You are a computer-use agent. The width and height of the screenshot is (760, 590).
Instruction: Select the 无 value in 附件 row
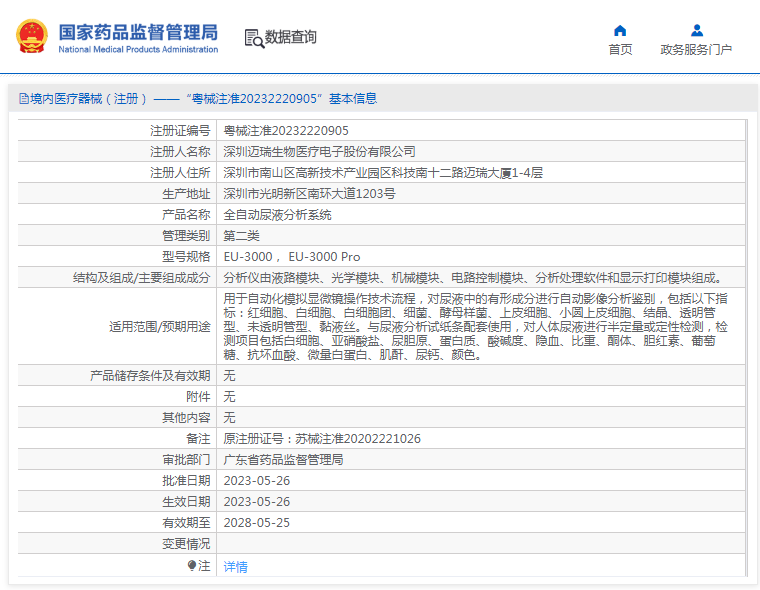pyautogui.click(x=229, y=397)
